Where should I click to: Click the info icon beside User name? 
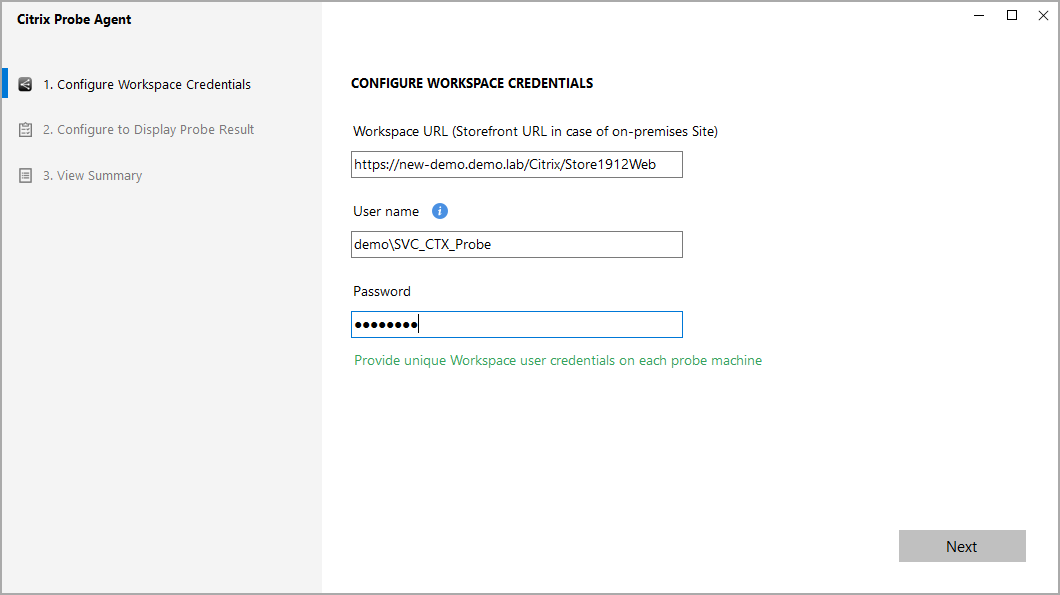pyautogui.click(x=440, y=211)
